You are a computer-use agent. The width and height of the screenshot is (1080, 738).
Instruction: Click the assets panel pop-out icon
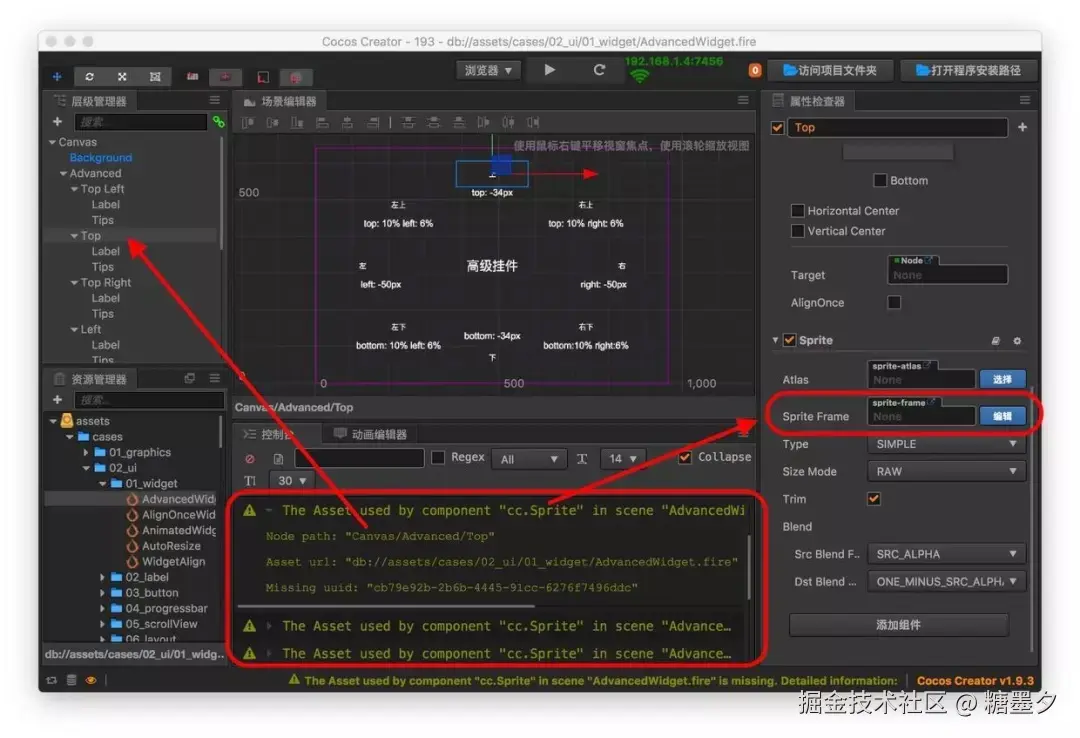pos(190,378)
